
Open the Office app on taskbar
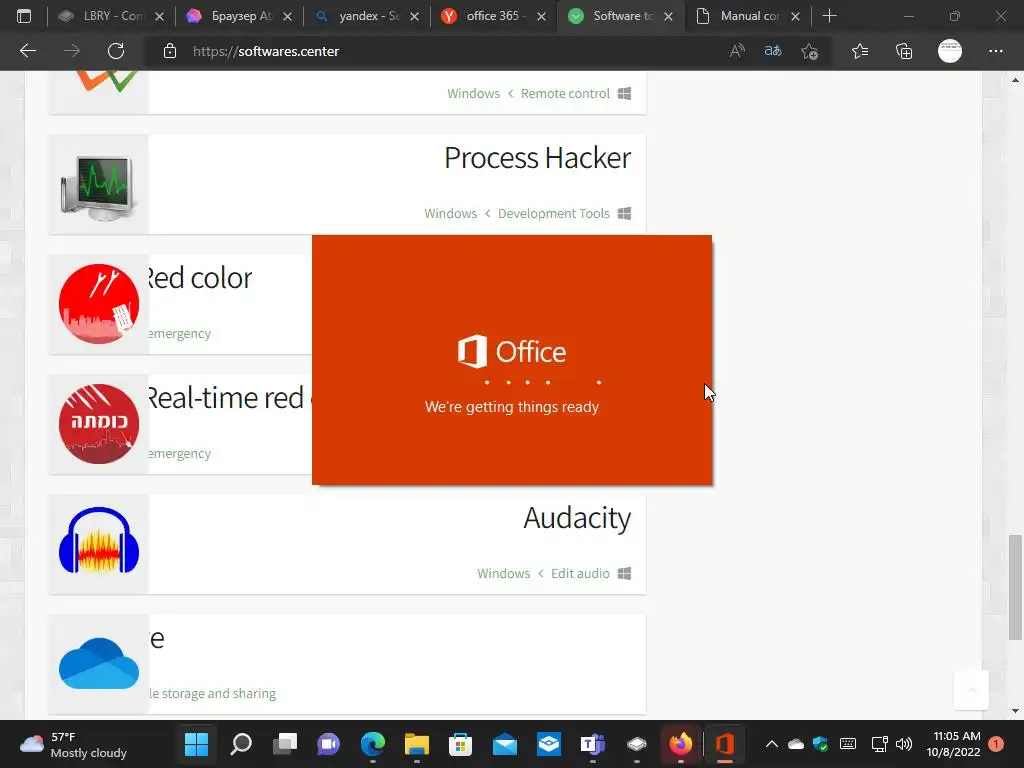pos(725,744)
